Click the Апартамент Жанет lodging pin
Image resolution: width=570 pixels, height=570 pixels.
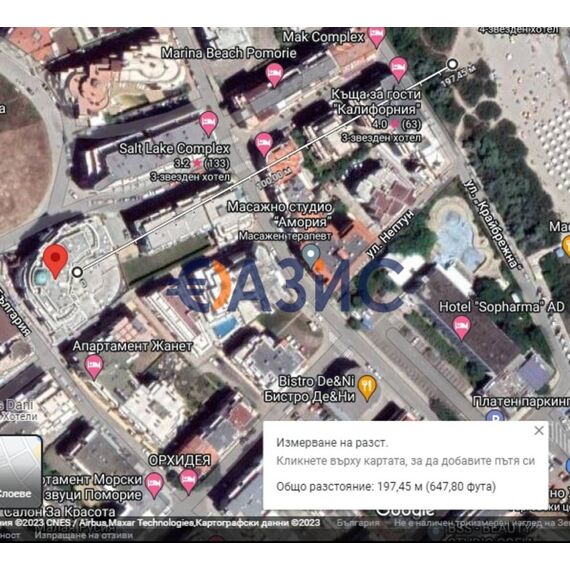(94, 366)
